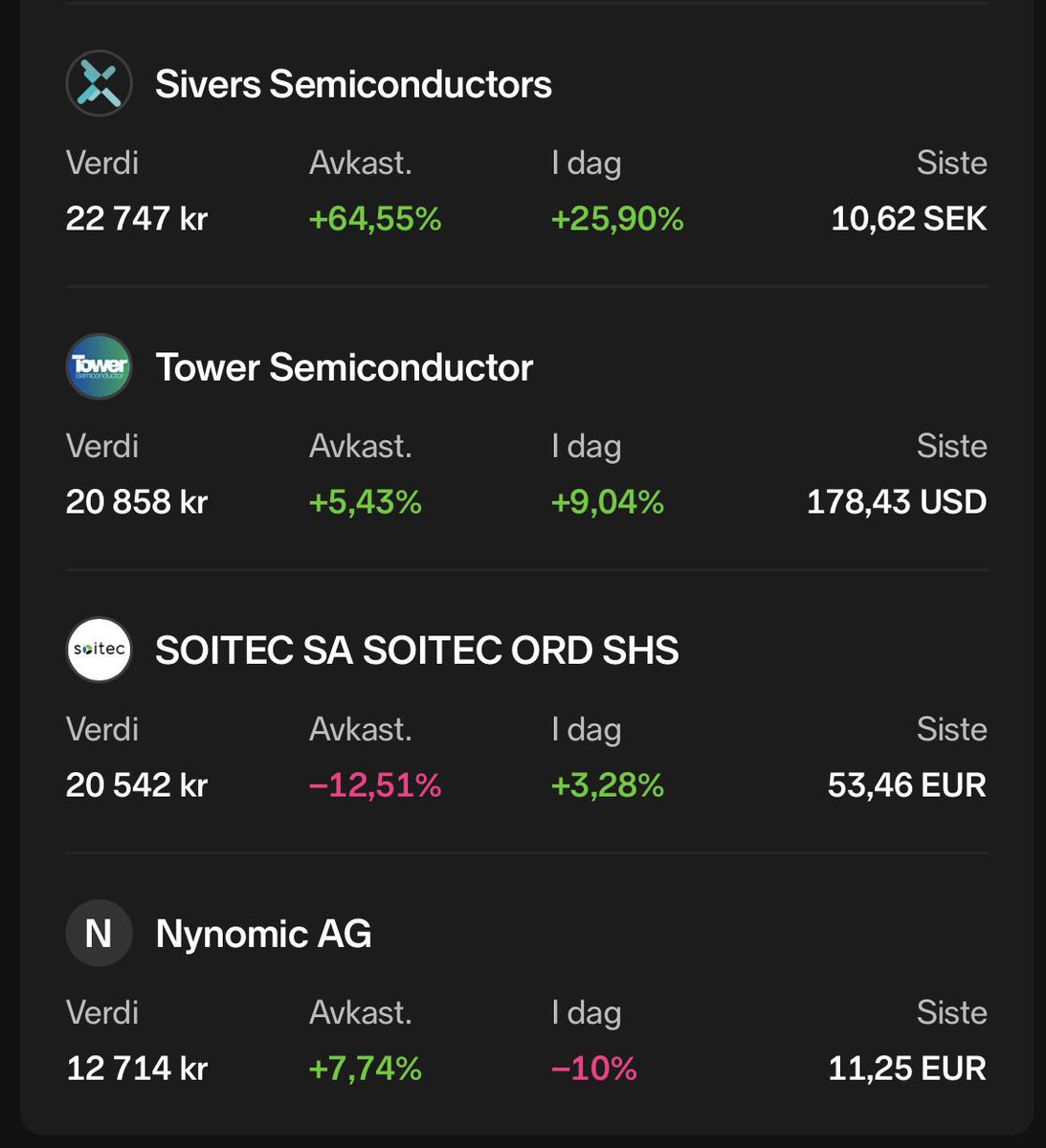Click the Sivers Semiconductors logo icon
The width and height of the screenshot is (1046, 1148).
pyautogui.click(x=99, y=84)
